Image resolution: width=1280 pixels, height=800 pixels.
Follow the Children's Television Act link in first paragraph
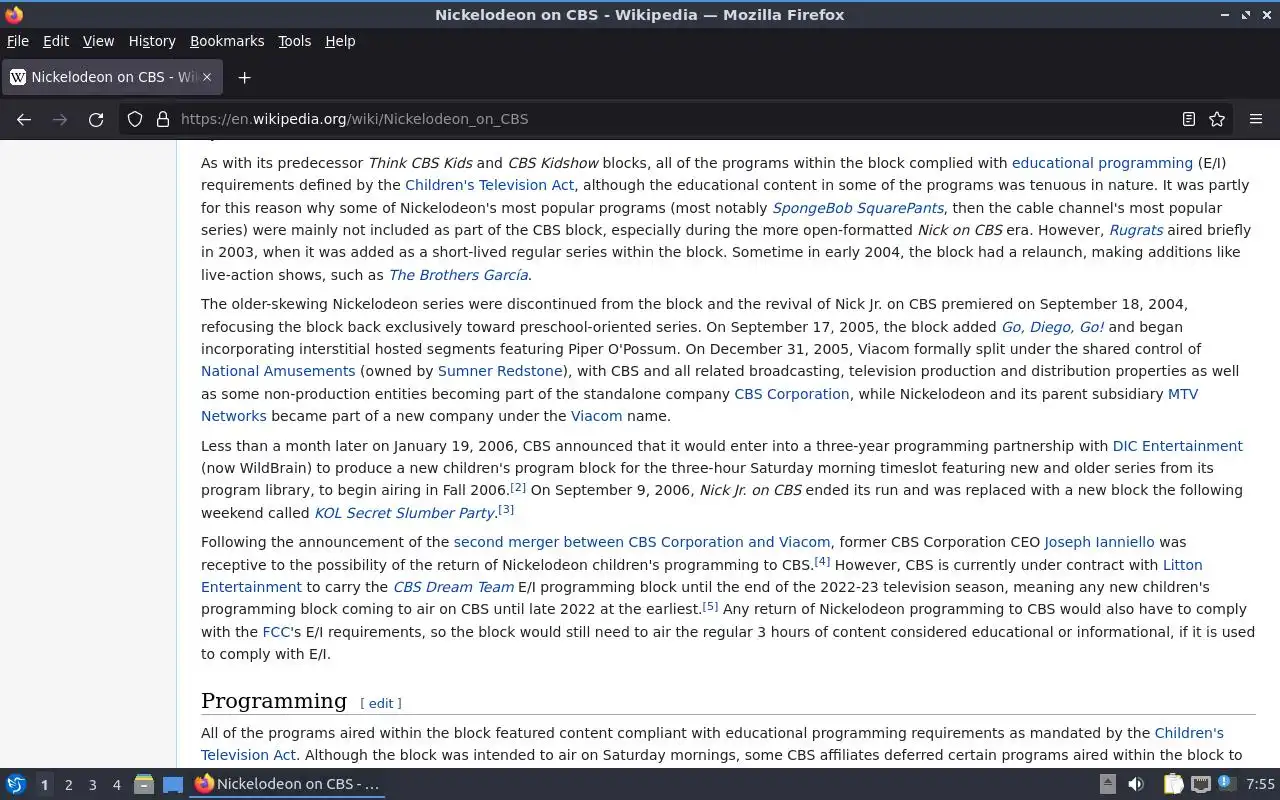click(x=490, y=185)
